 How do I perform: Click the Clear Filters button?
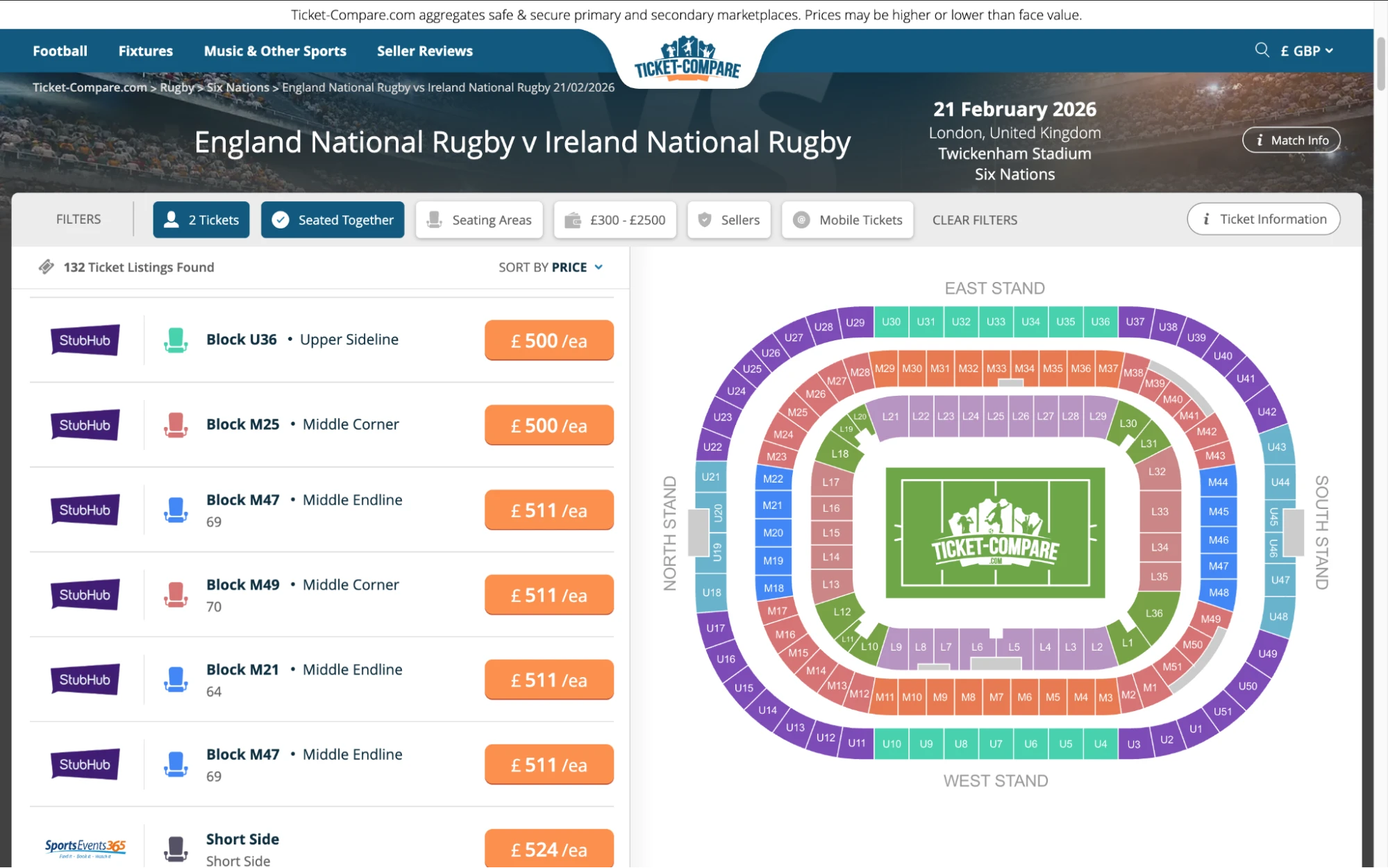975,219
